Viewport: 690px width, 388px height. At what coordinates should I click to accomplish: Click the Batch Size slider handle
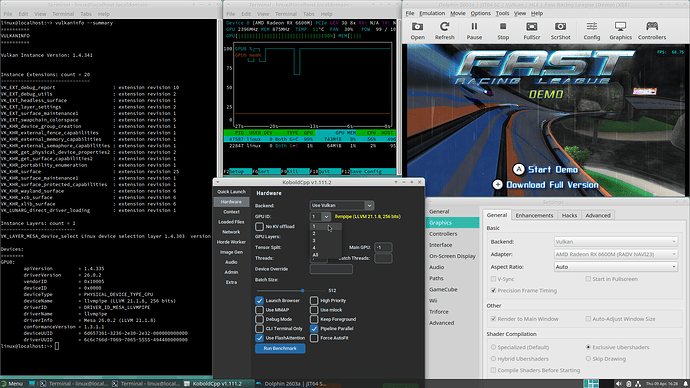(302, 290)
